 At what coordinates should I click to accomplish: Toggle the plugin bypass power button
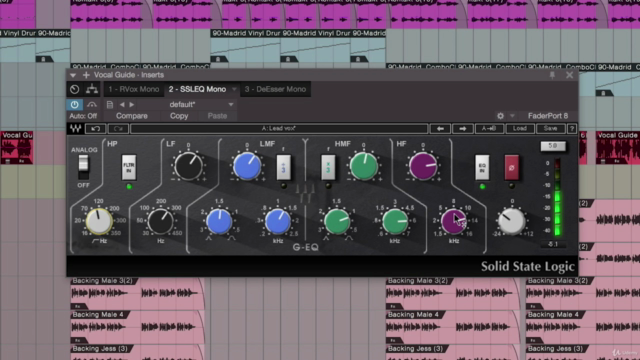tap(74, 104)
